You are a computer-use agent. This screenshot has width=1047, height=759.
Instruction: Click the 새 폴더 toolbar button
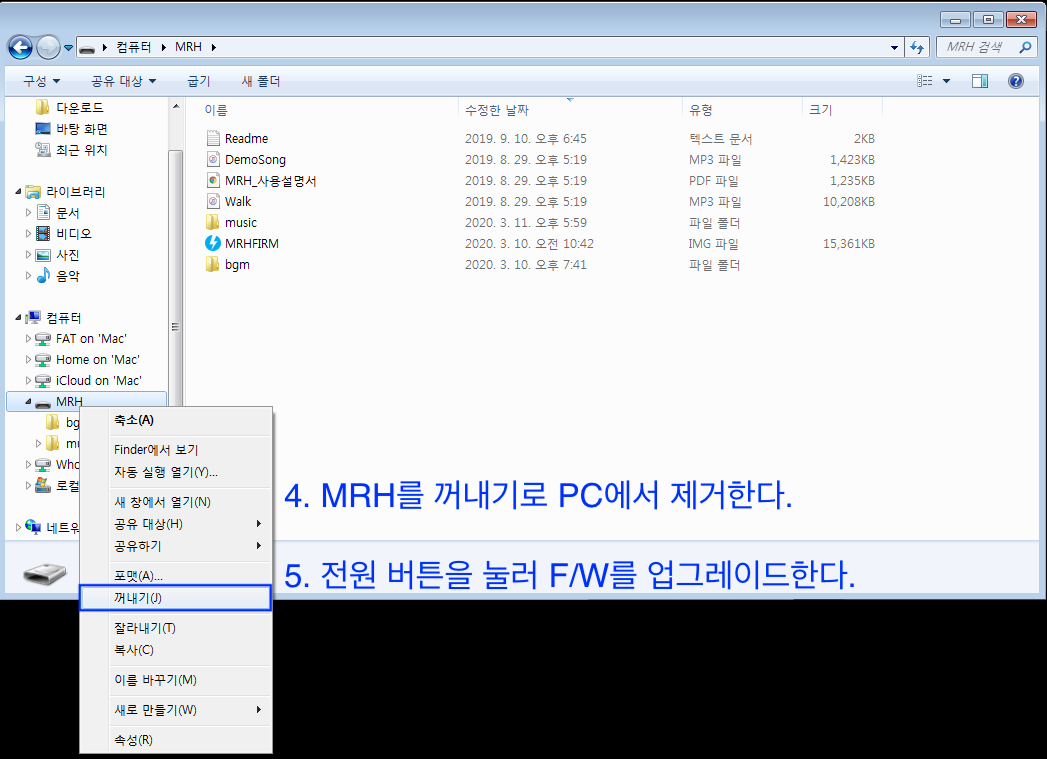tap(261, 81)
